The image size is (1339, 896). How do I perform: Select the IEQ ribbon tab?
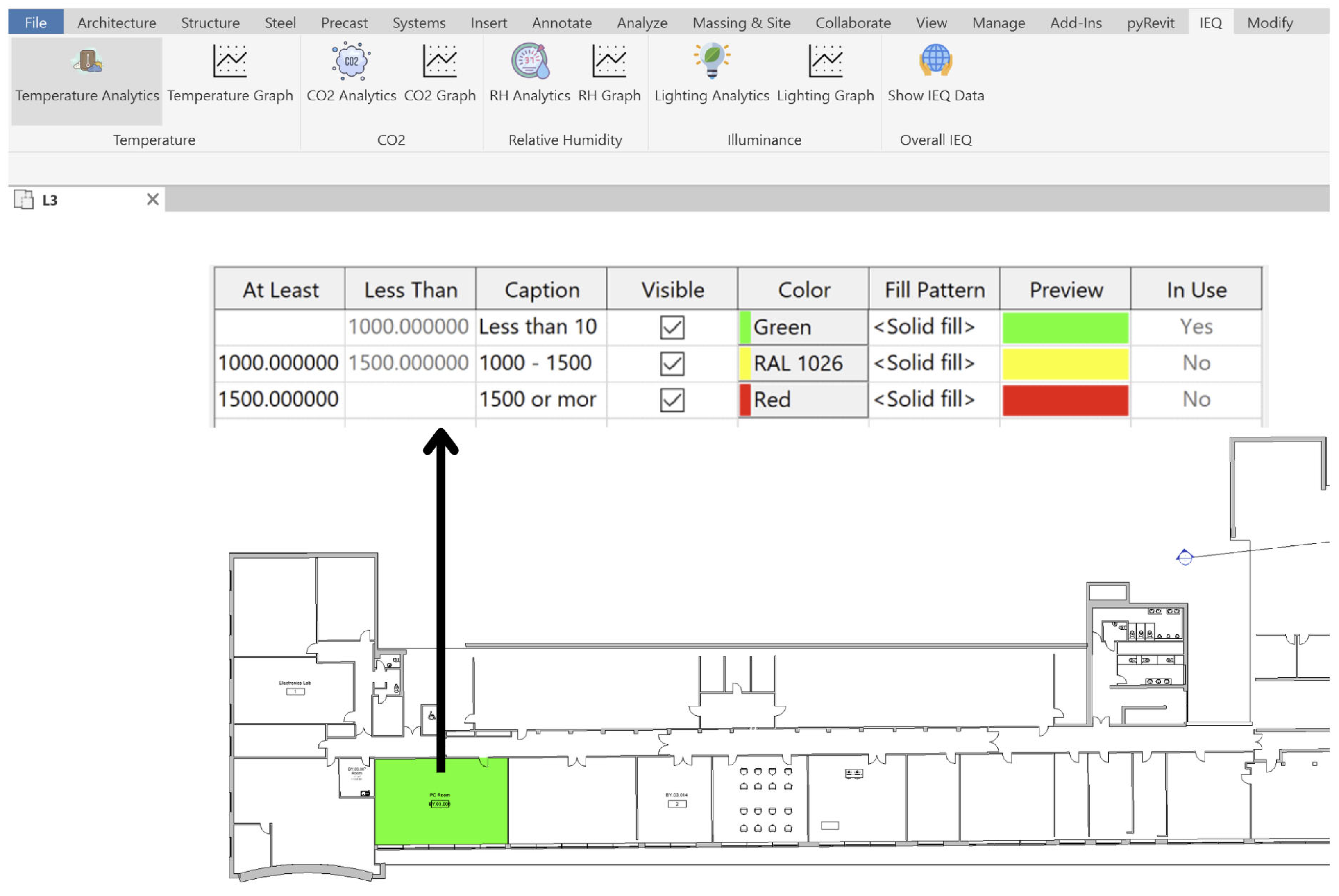pyautogui.click(x=1210, y=22)
